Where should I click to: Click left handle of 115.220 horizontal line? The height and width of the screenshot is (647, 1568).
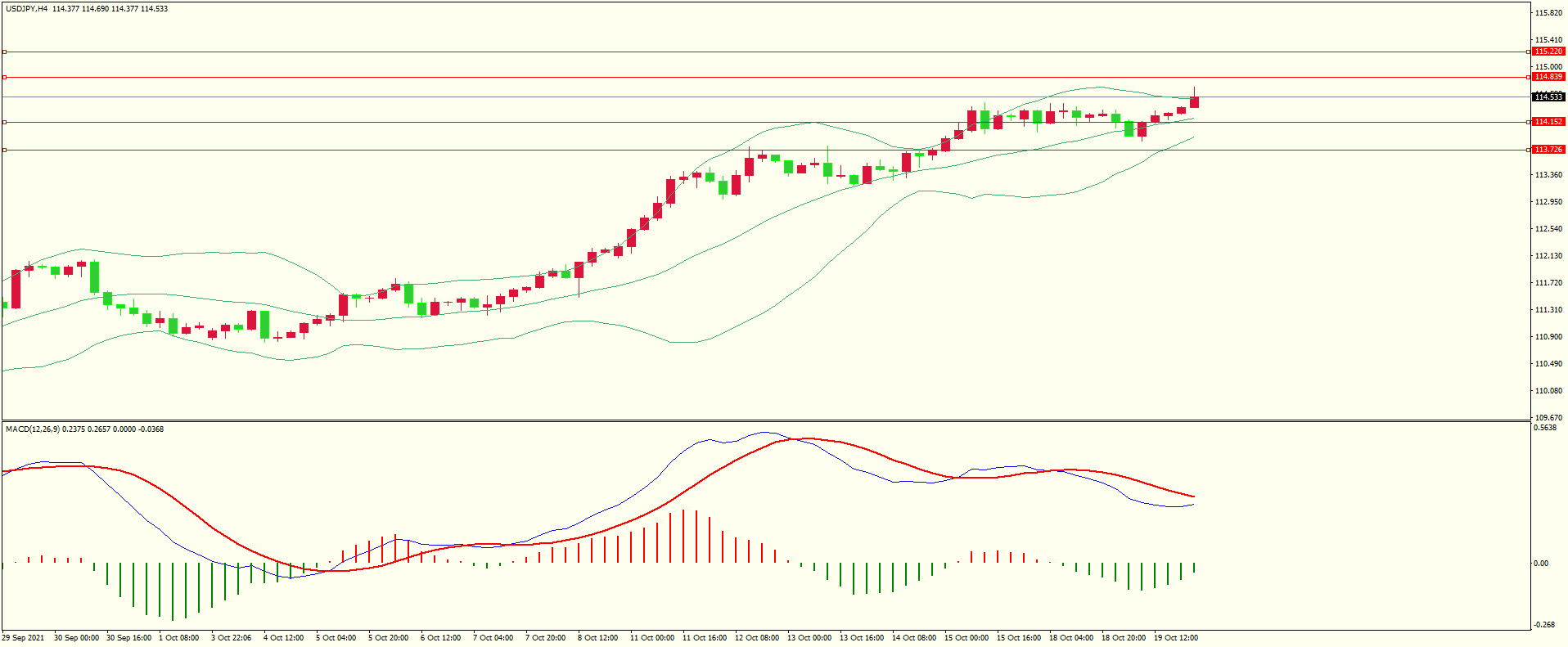[x=5, y=52]
